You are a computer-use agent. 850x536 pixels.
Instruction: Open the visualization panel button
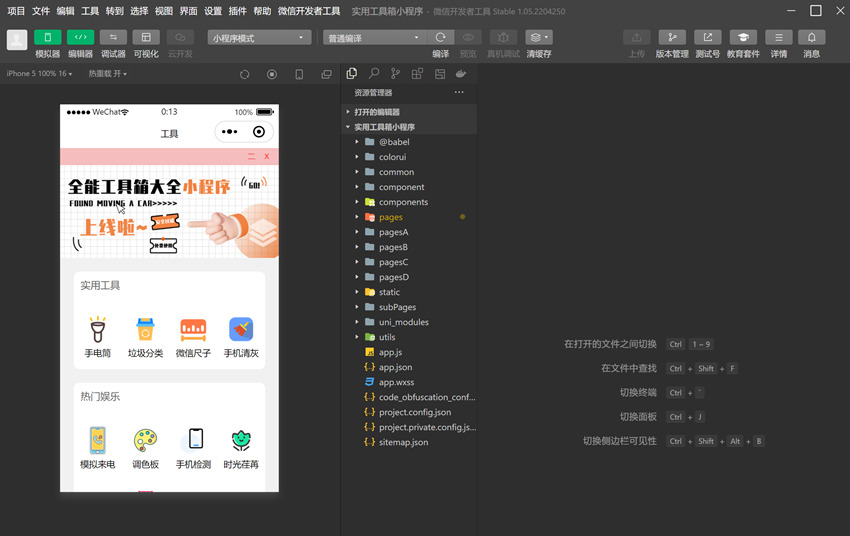[146, 37]
